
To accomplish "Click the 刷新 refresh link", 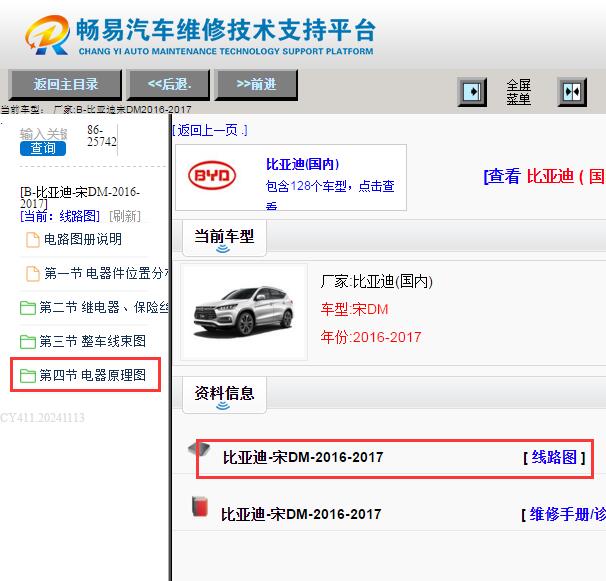I will click(x=125, y=216).
